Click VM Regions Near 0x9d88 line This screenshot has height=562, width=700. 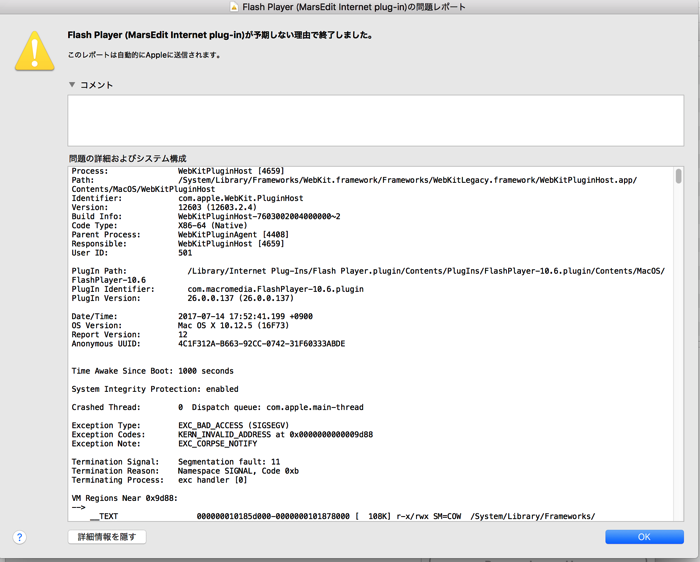(125, 498)
